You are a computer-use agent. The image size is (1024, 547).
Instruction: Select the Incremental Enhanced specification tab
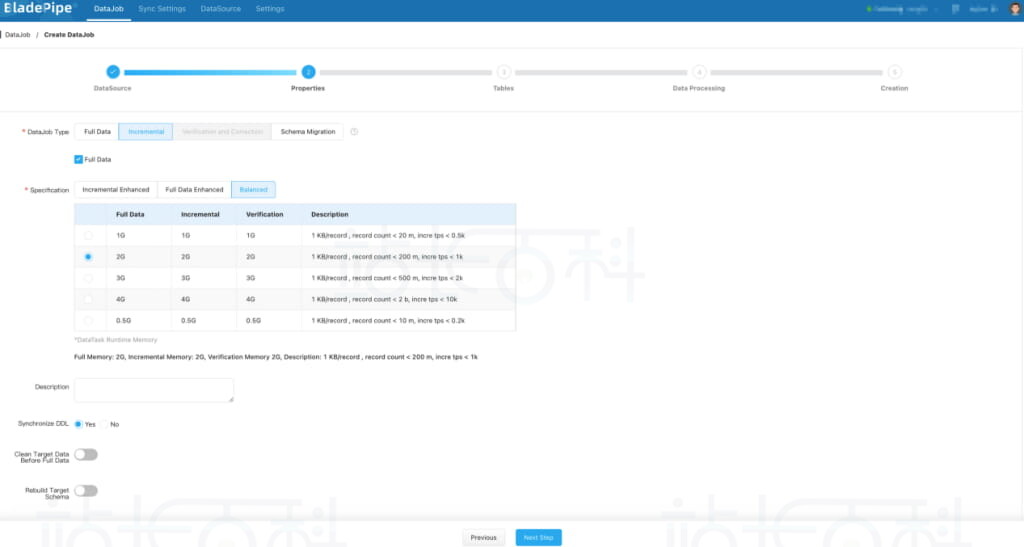(116, 189)
